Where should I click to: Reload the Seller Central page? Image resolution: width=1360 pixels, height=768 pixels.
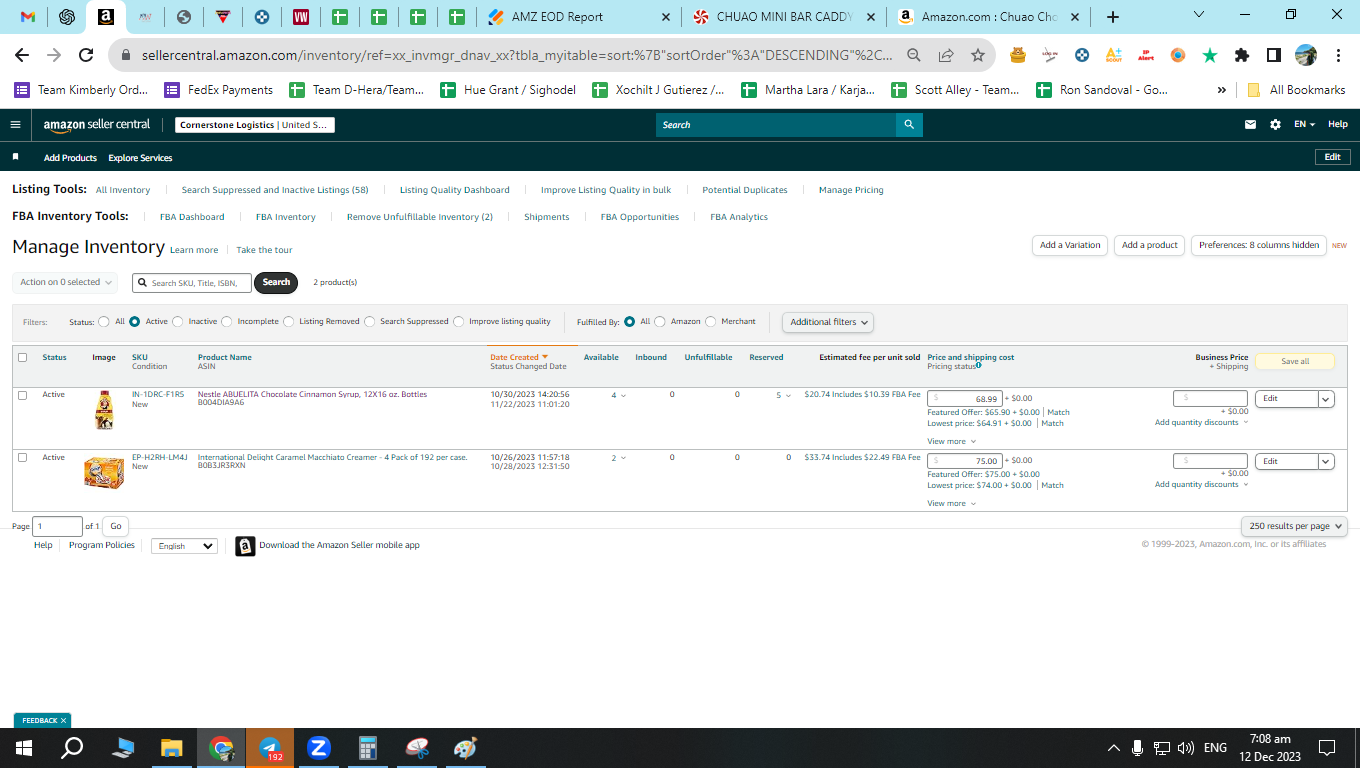[86, 56]
